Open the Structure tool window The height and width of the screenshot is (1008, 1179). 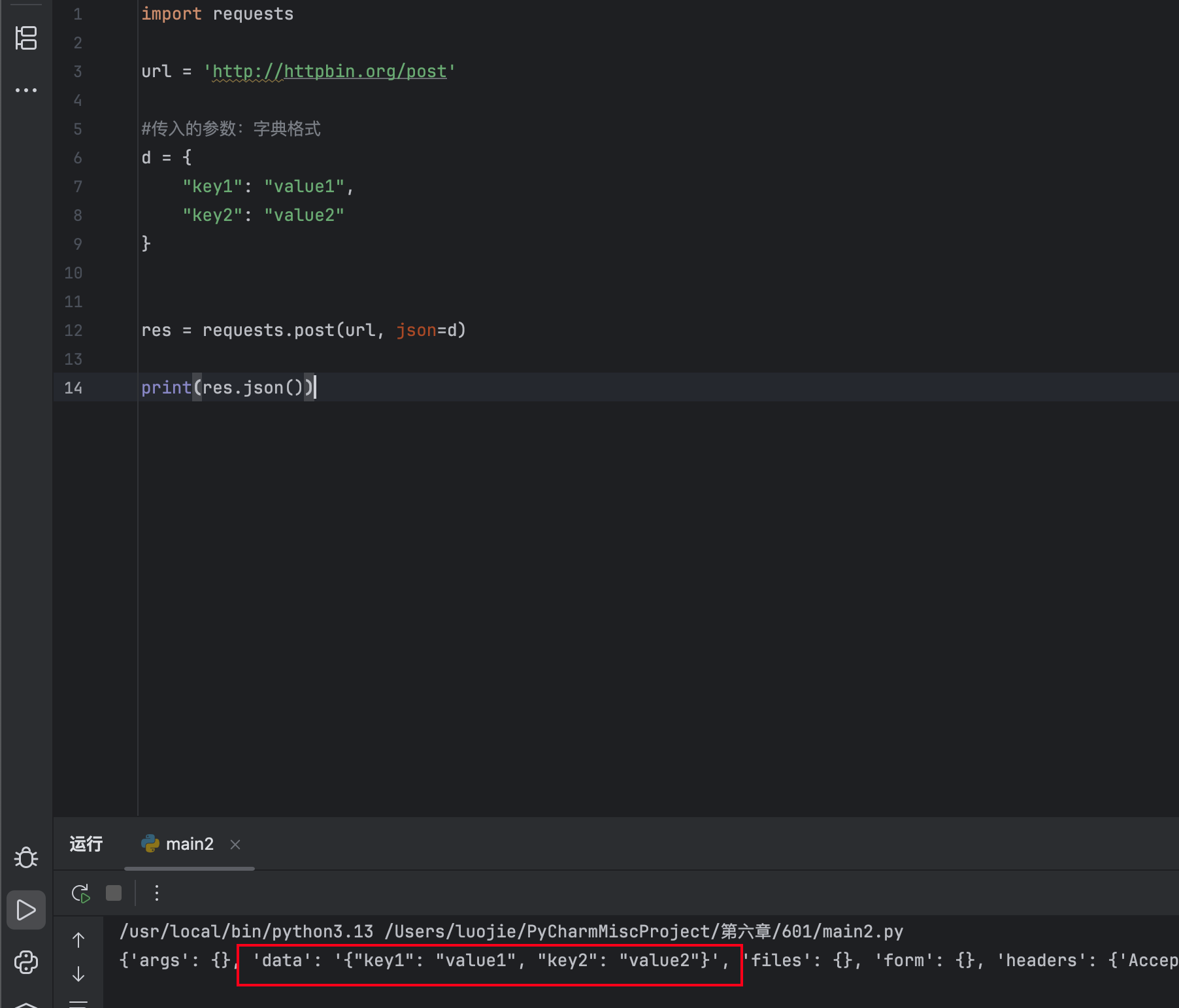pos(26,38)
